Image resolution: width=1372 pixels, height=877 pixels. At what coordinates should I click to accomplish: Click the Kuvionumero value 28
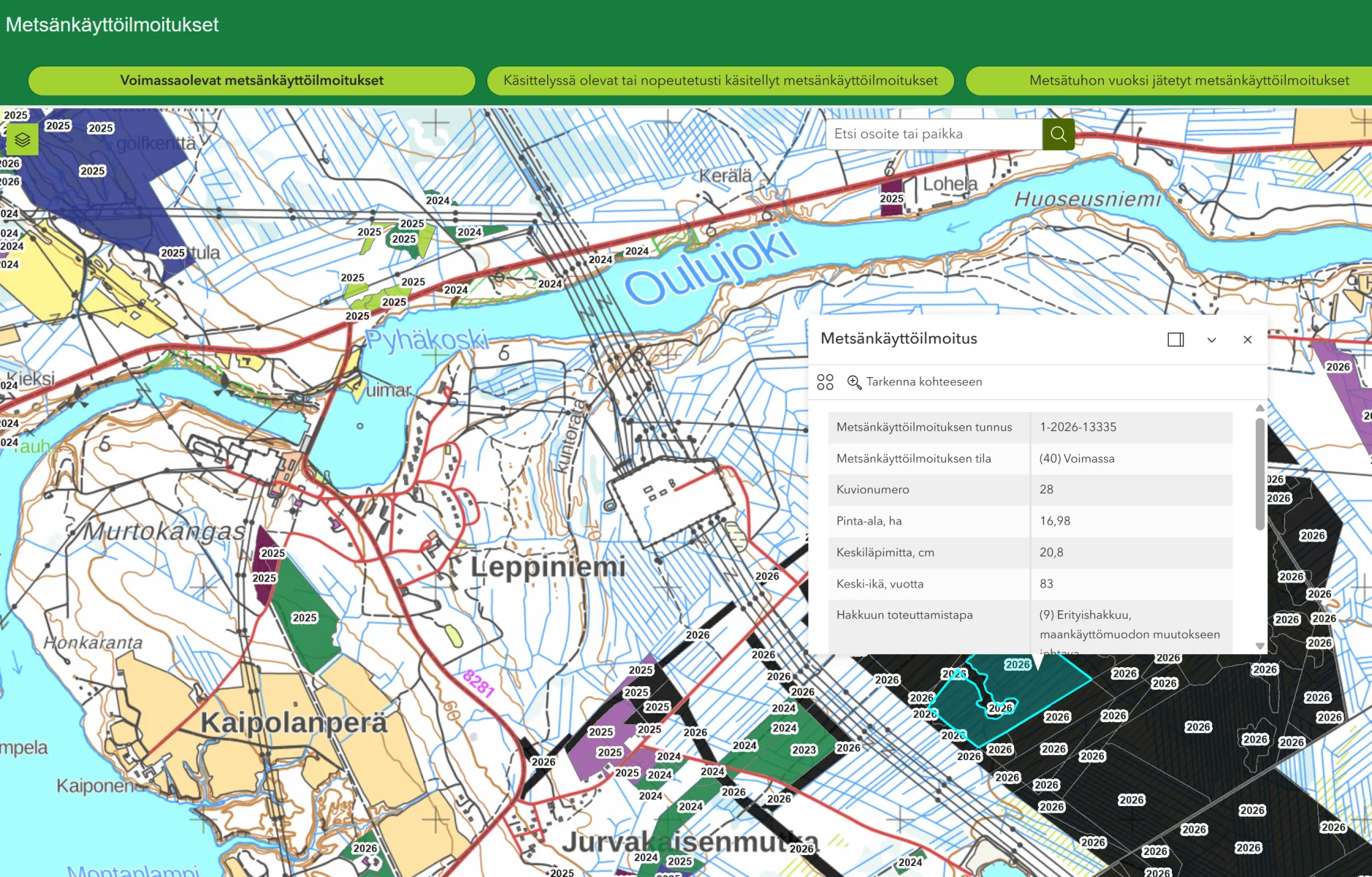[1046, 490]
